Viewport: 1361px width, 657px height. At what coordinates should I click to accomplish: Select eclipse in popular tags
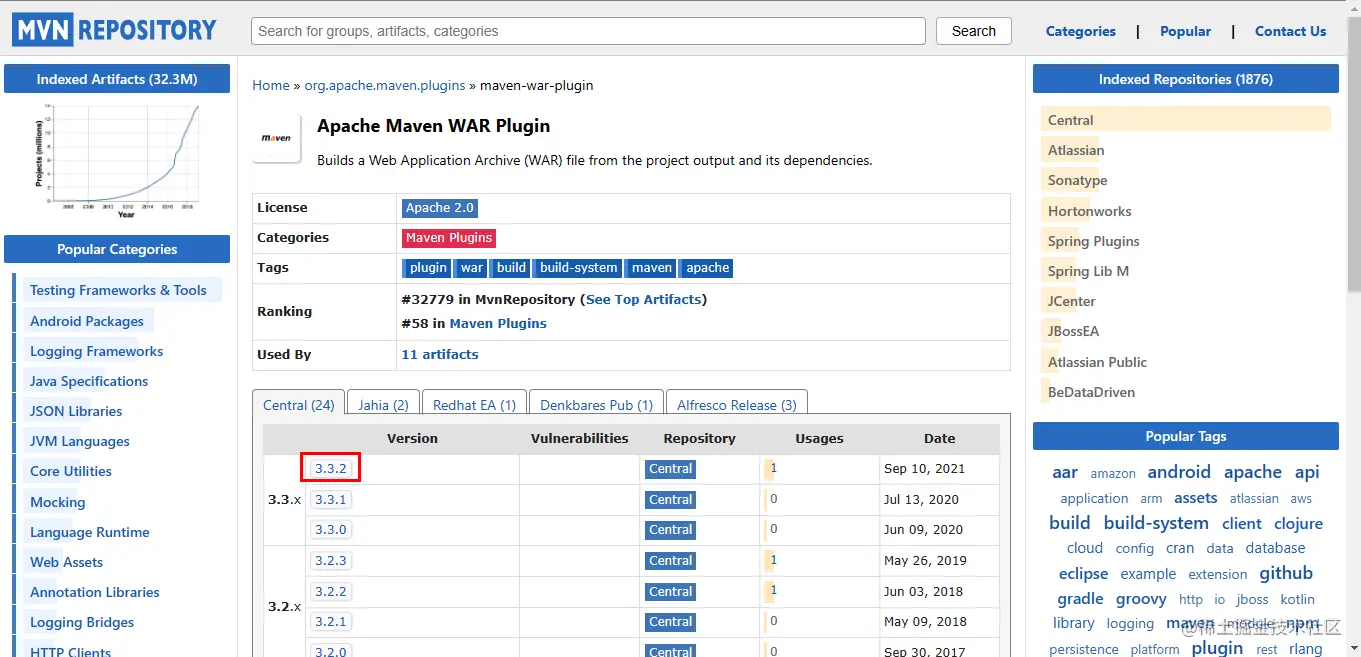click(x=1083, y=574)
